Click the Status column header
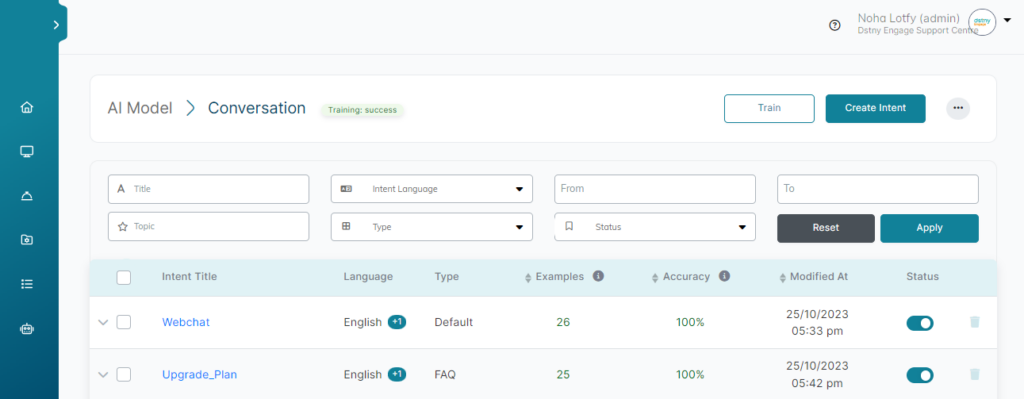This screenshot has height=399, width=1024. click(922, 277)
